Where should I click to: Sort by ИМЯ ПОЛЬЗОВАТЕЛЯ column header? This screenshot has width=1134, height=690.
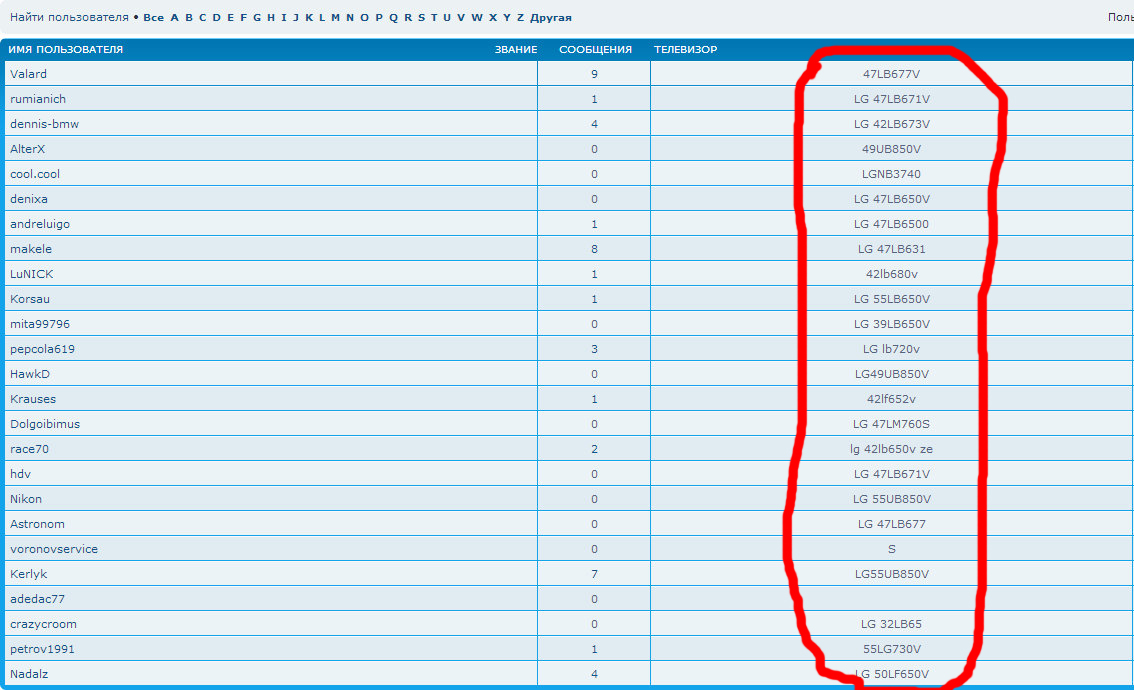click(x=66, y=50)
